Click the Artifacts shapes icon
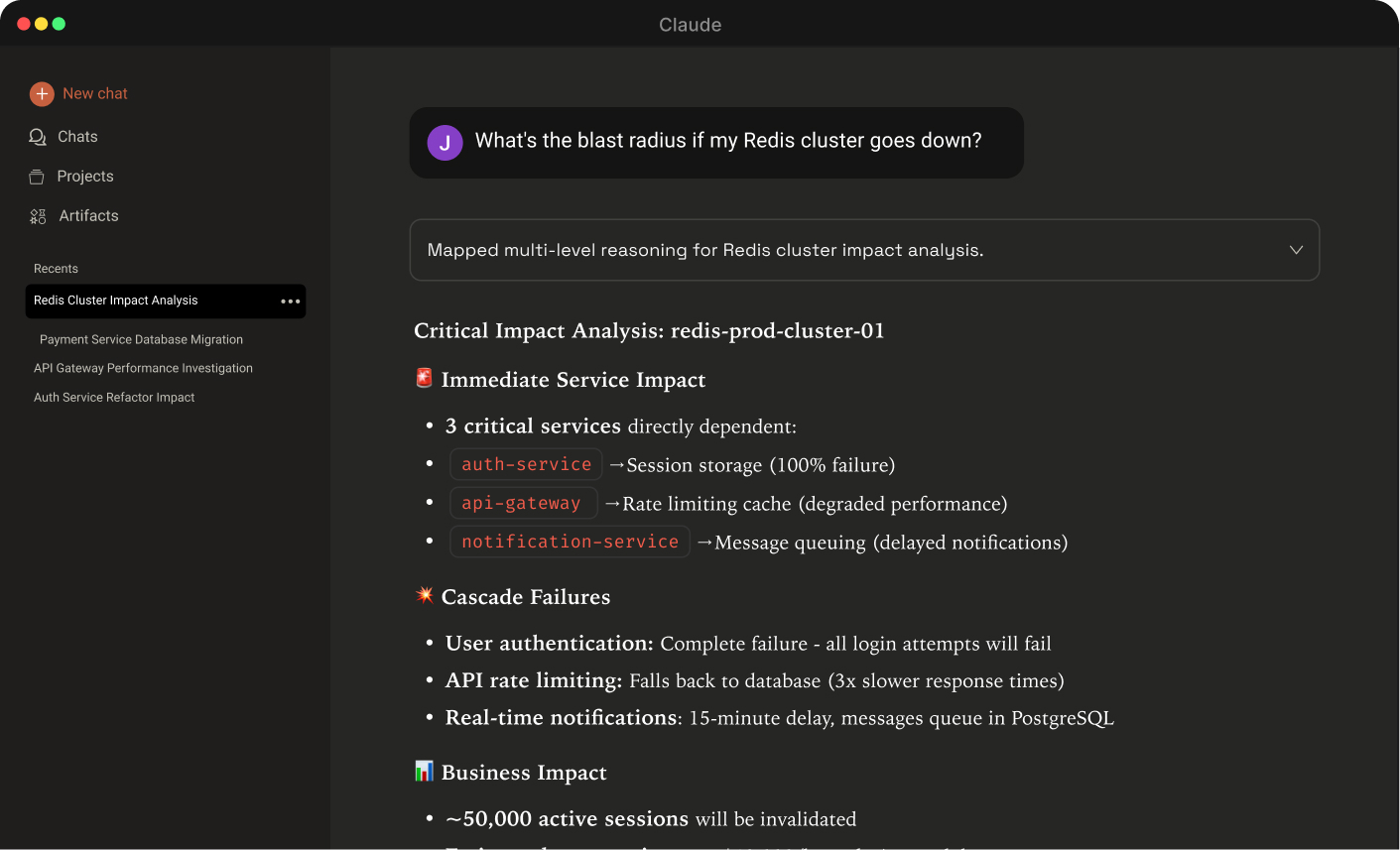This screenshot has width=1400, height=850. tap(38, 216)
